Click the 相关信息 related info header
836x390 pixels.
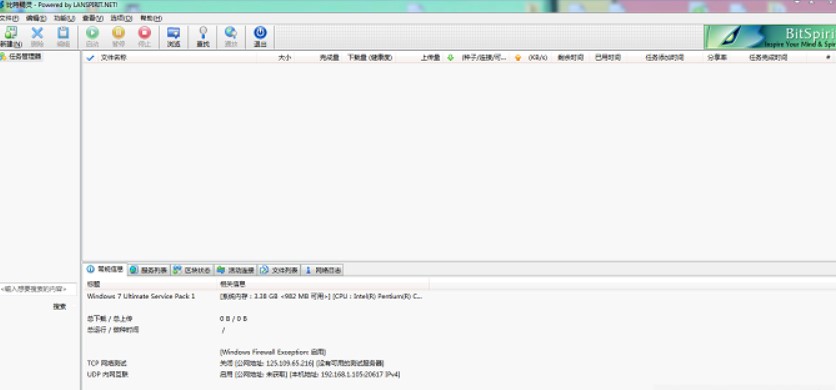point(231,284)
